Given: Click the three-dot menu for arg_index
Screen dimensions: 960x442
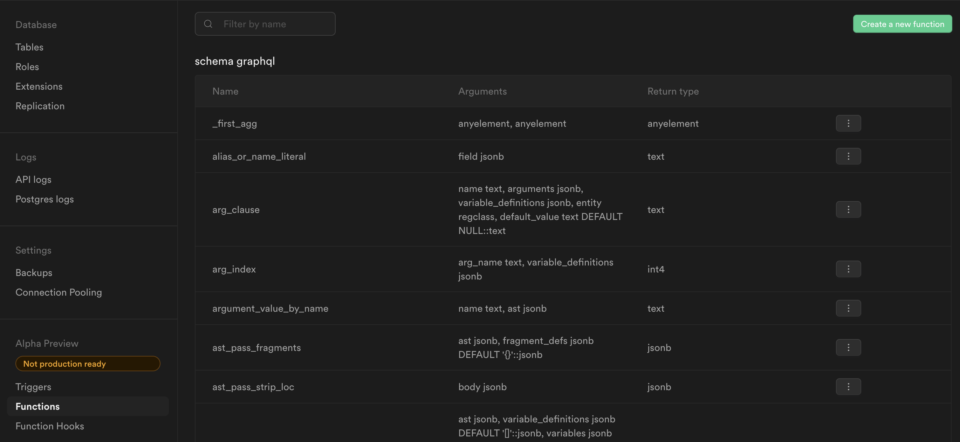Looking at the screenshot, I should click(x=848, y=269).
